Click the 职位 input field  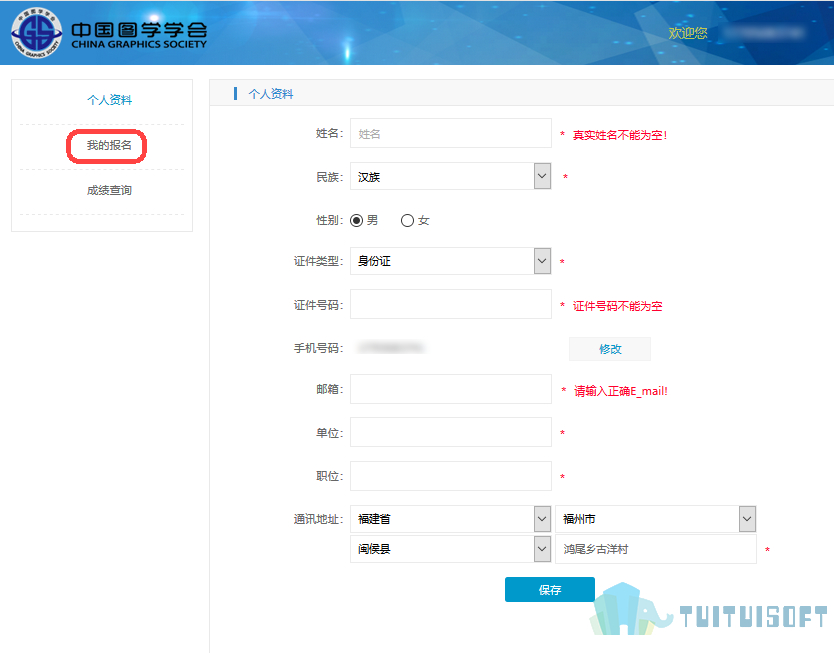coord(451,476)
